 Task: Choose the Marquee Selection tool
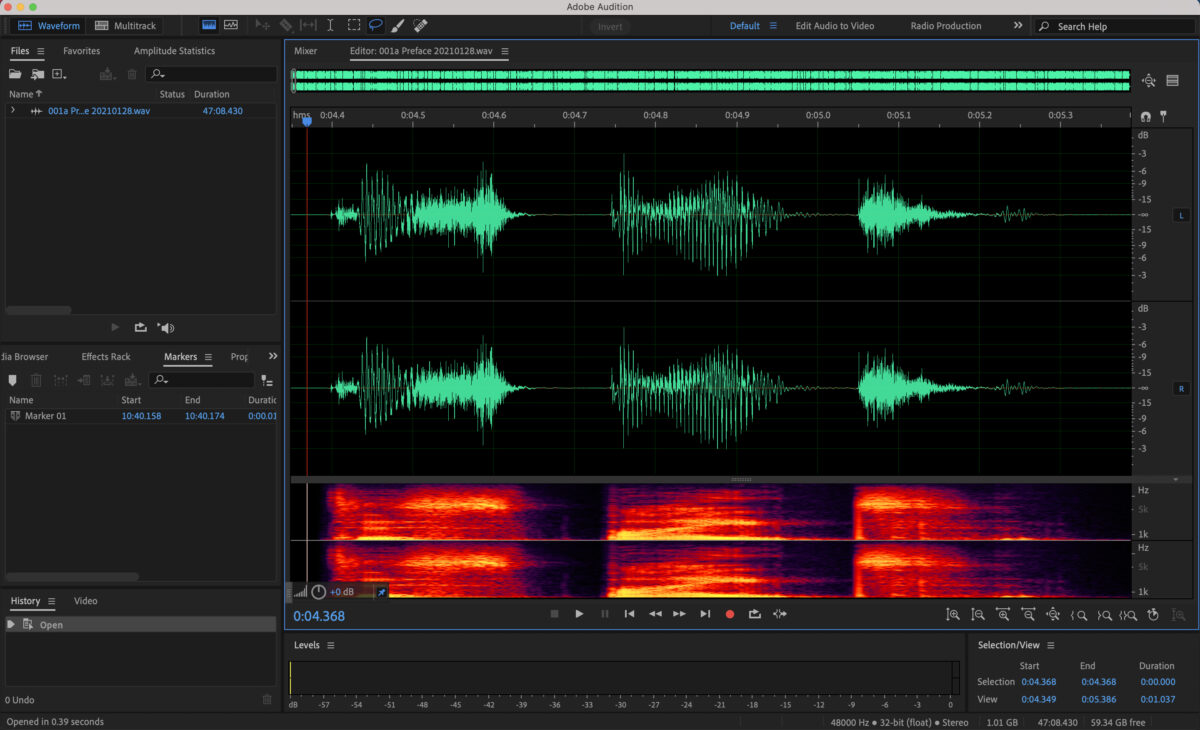(x=354, y=25)
